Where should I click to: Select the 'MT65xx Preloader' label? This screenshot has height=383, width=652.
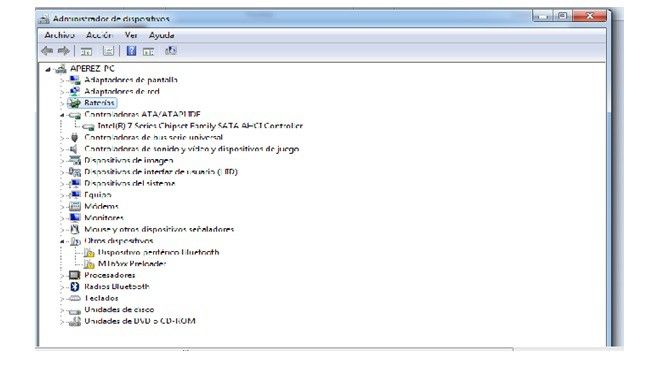(x=132, y=264)
